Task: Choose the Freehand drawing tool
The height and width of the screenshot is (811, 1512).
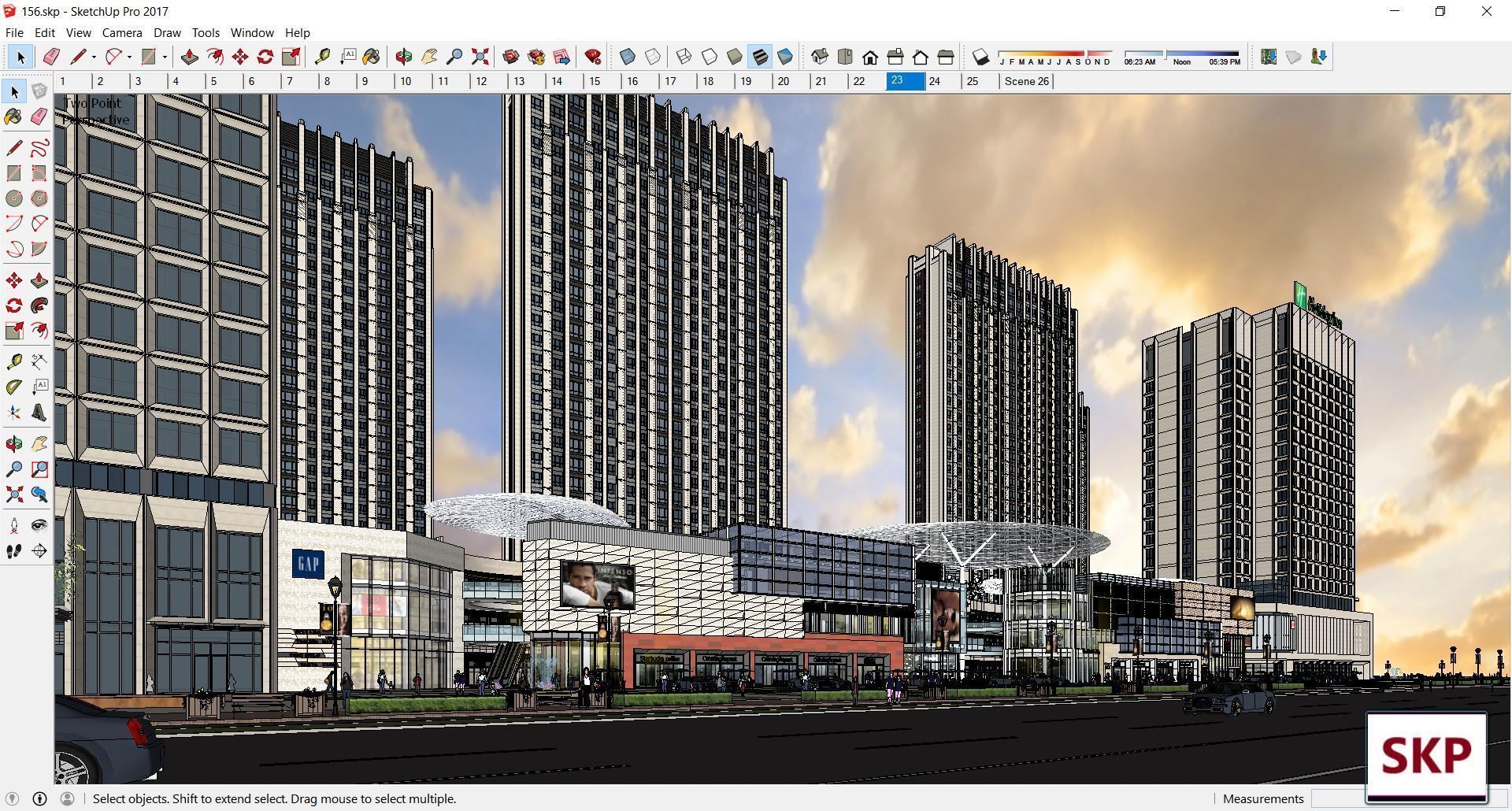Action: point(39,148)
